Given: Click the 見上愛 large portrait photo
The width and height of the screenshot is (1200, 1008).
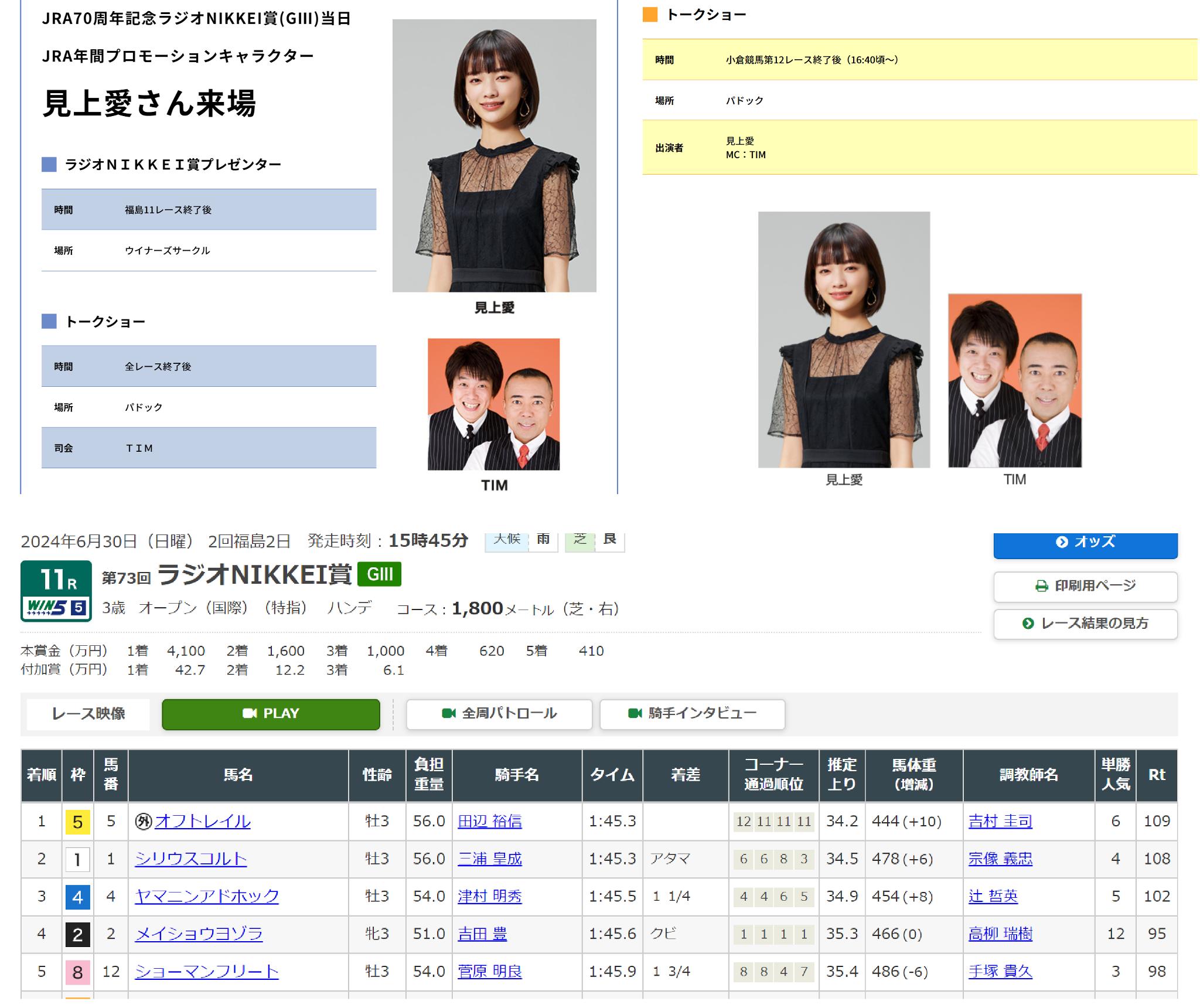Looking at the screenshot, I should click(x=494, y=155).
